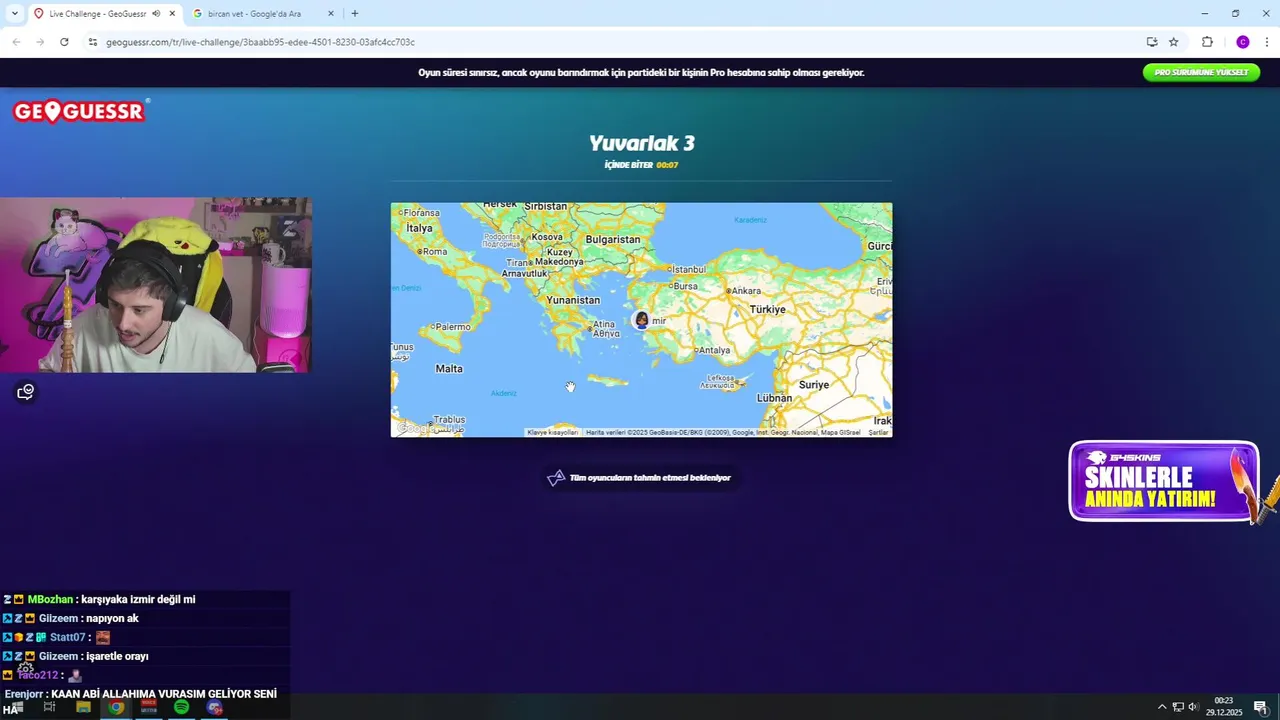The height and width of the screenshot is (720, 1280).
Task: Click the install app icon in toolbar
Action: click(1152, 42)
